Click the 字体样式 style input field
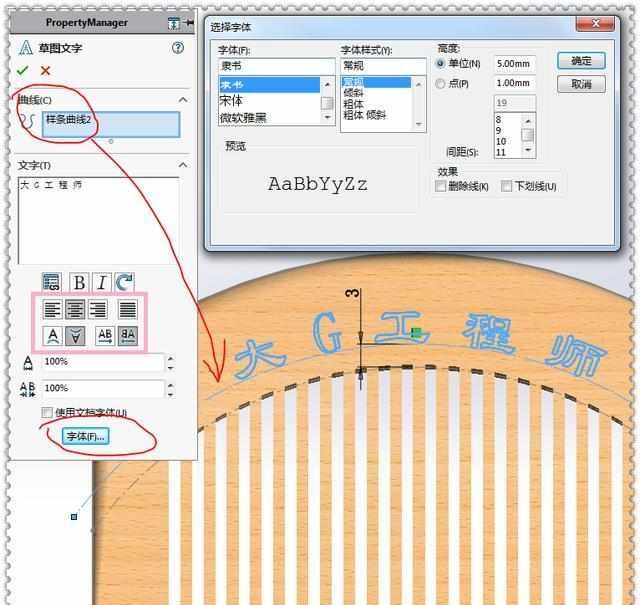This screenshot has height=605, width=640. click(x=383, y=66)
